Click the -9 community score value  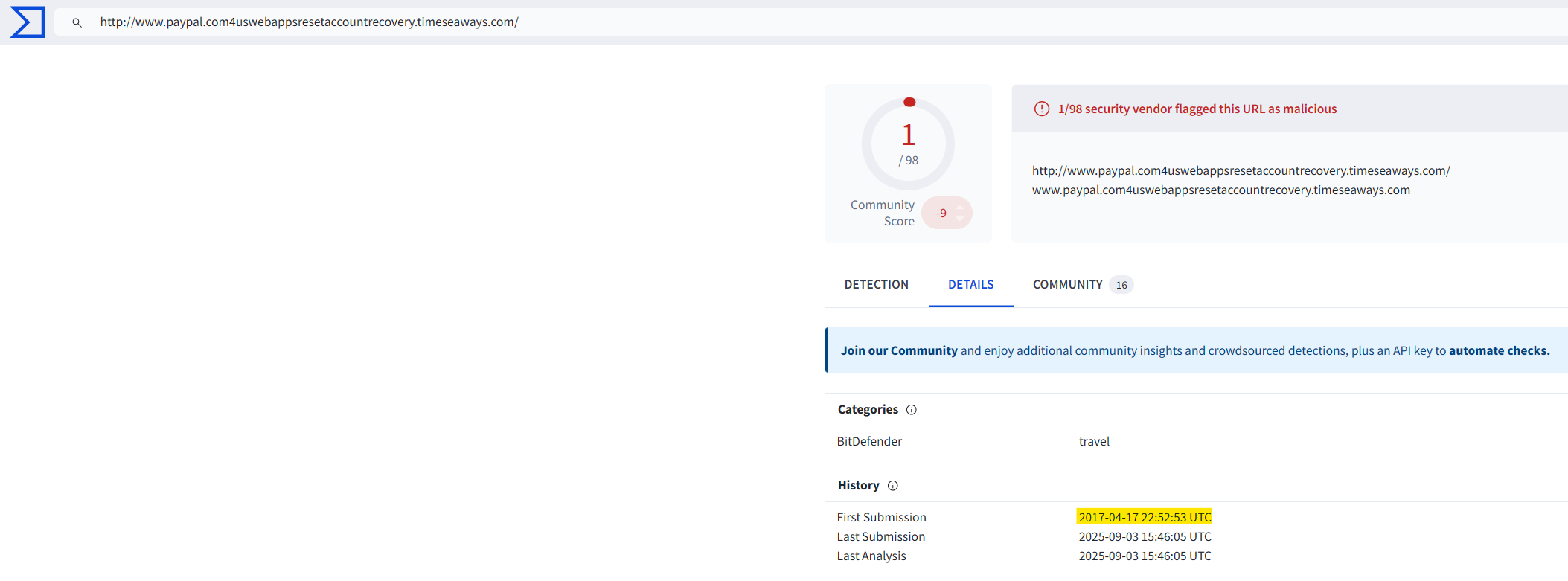(x=941, y=214)
